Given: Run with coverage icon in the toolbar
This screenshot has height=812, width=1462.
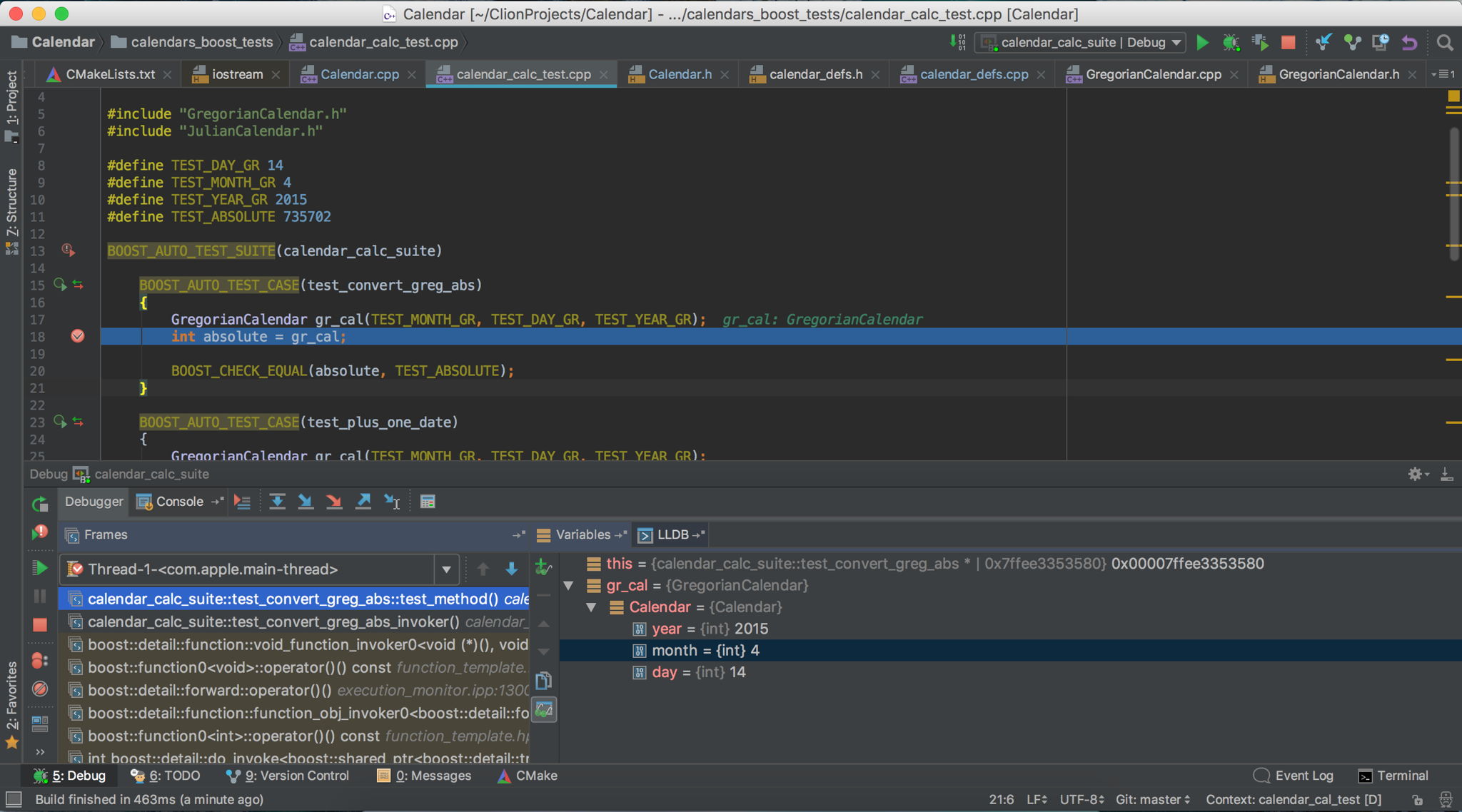Looking at the screenshot, I should pos(1261,43).
